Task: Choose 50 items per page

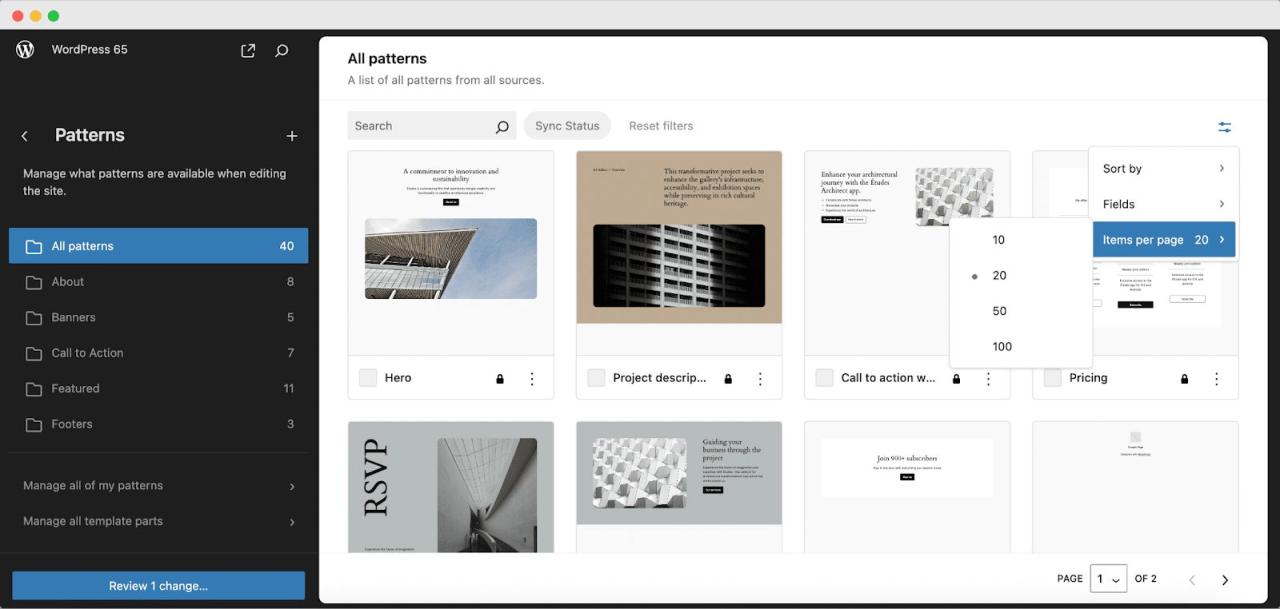Action: tap(999, 311)
